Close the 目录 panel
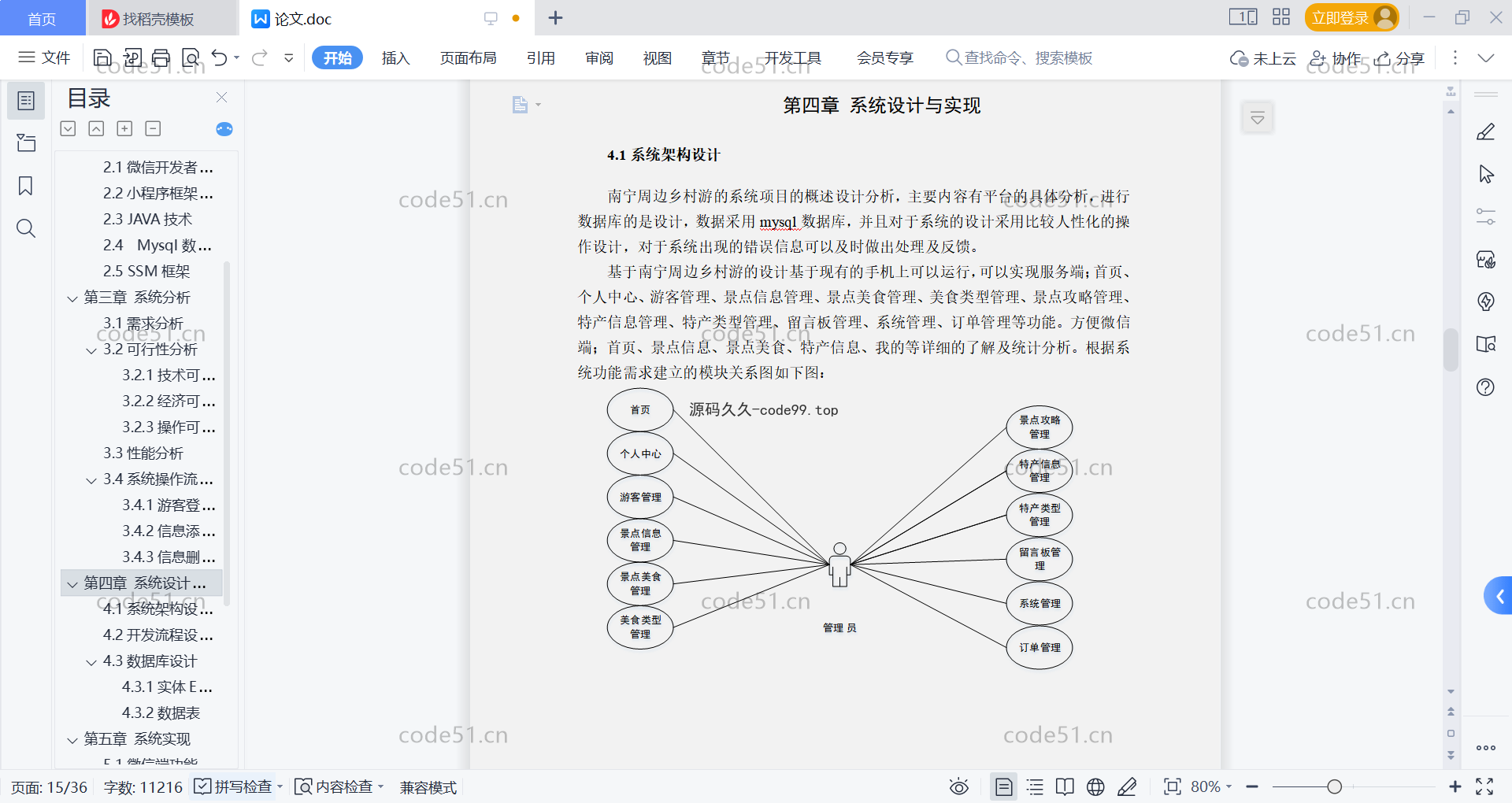Screen dimensions: 1512x803 pyautogui.click(x=221, y=98)
